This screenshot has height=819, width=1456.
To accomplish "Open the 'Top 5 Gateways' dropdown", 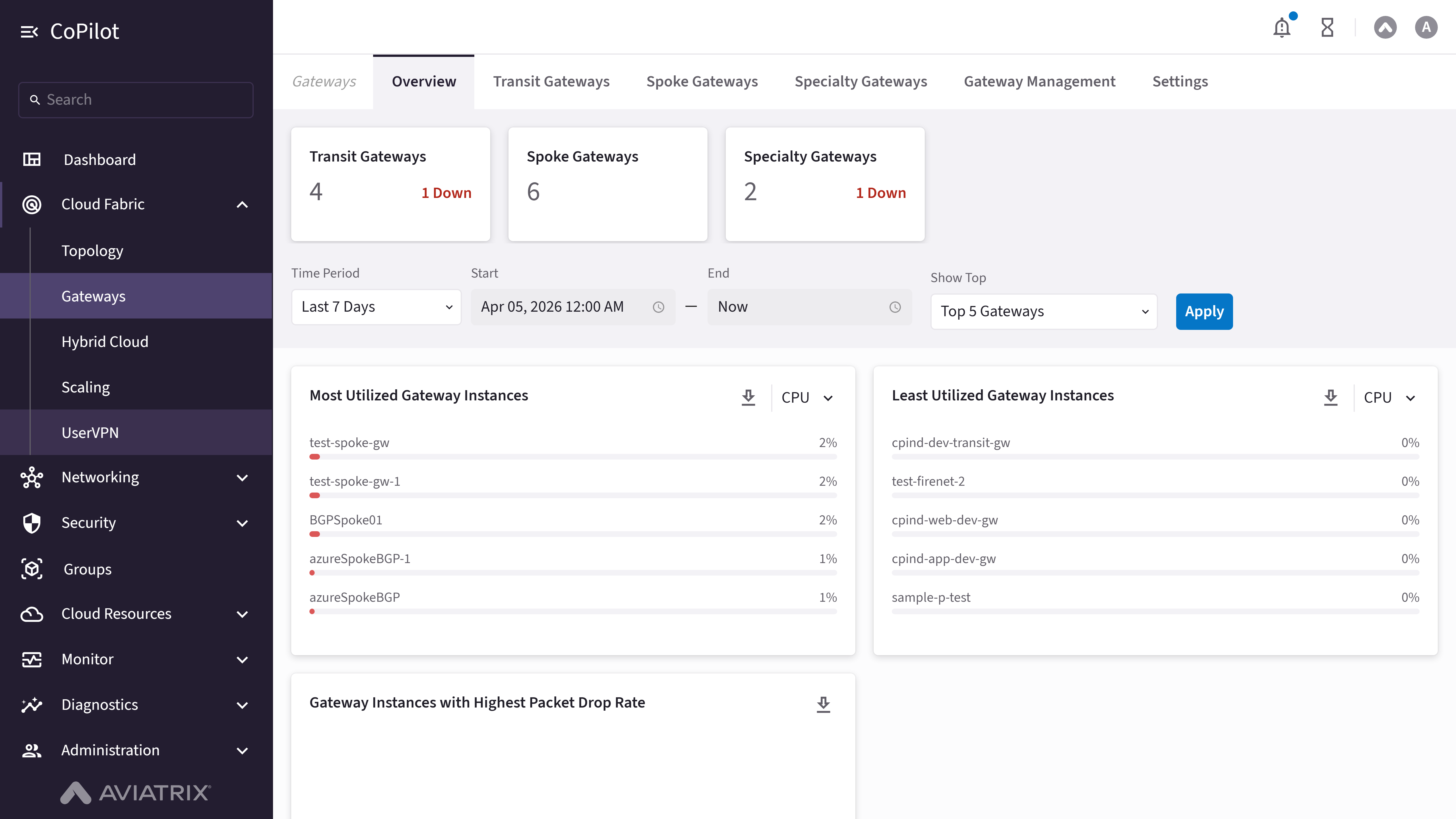I will coord(1044,311).
